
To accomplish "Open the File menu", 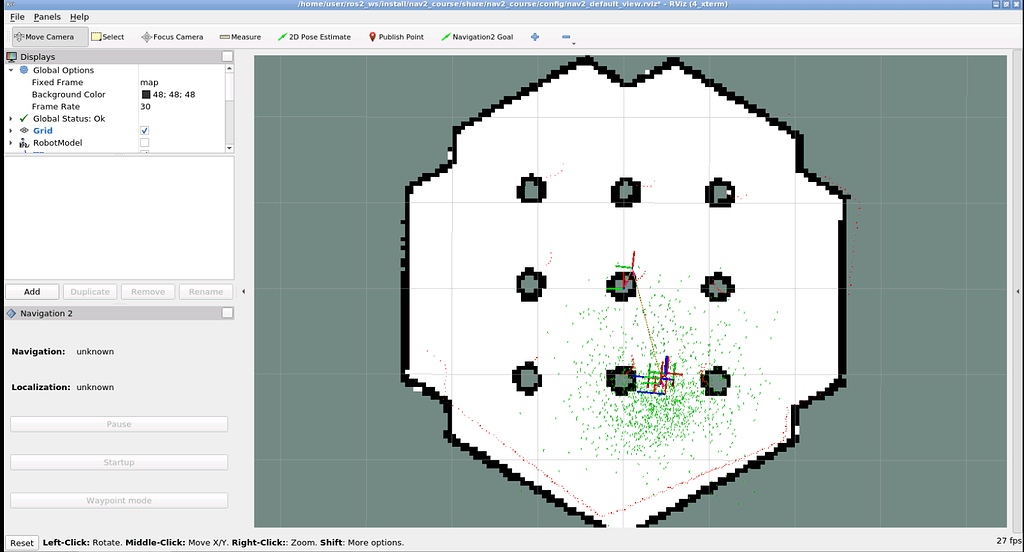I will point(17,17).
